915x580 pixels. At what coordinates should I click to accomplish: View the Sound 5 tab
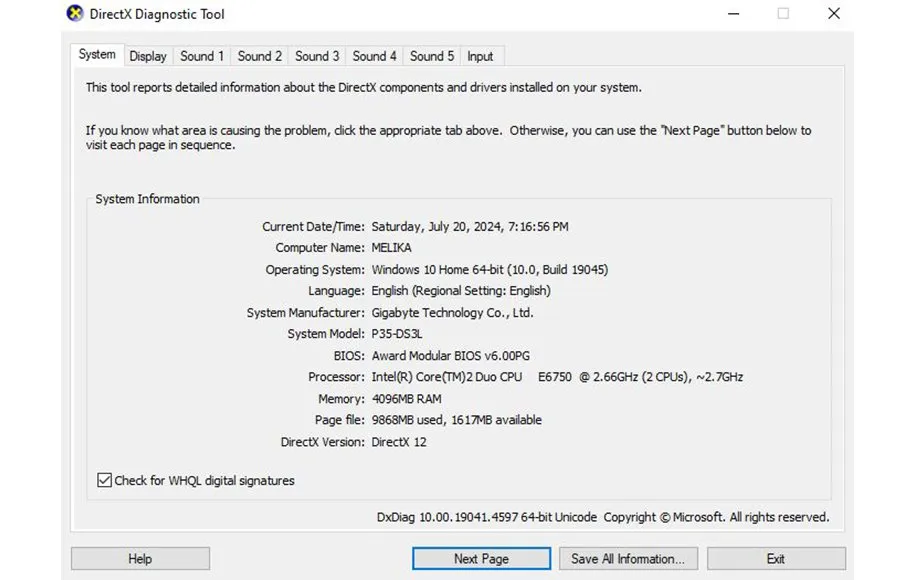(x=432, y=56)
